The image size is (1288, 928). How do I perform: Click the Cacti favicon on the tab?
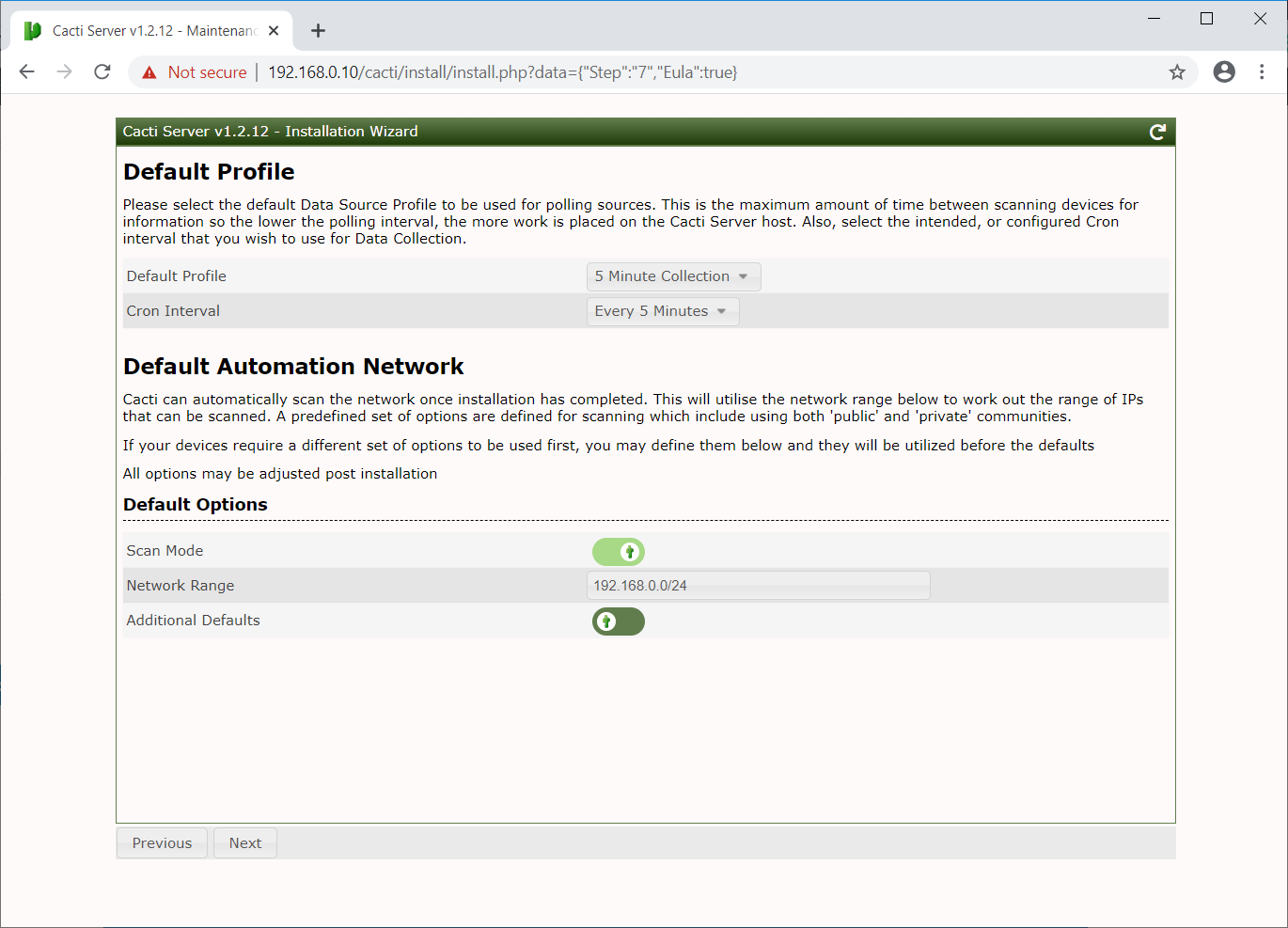32,31
